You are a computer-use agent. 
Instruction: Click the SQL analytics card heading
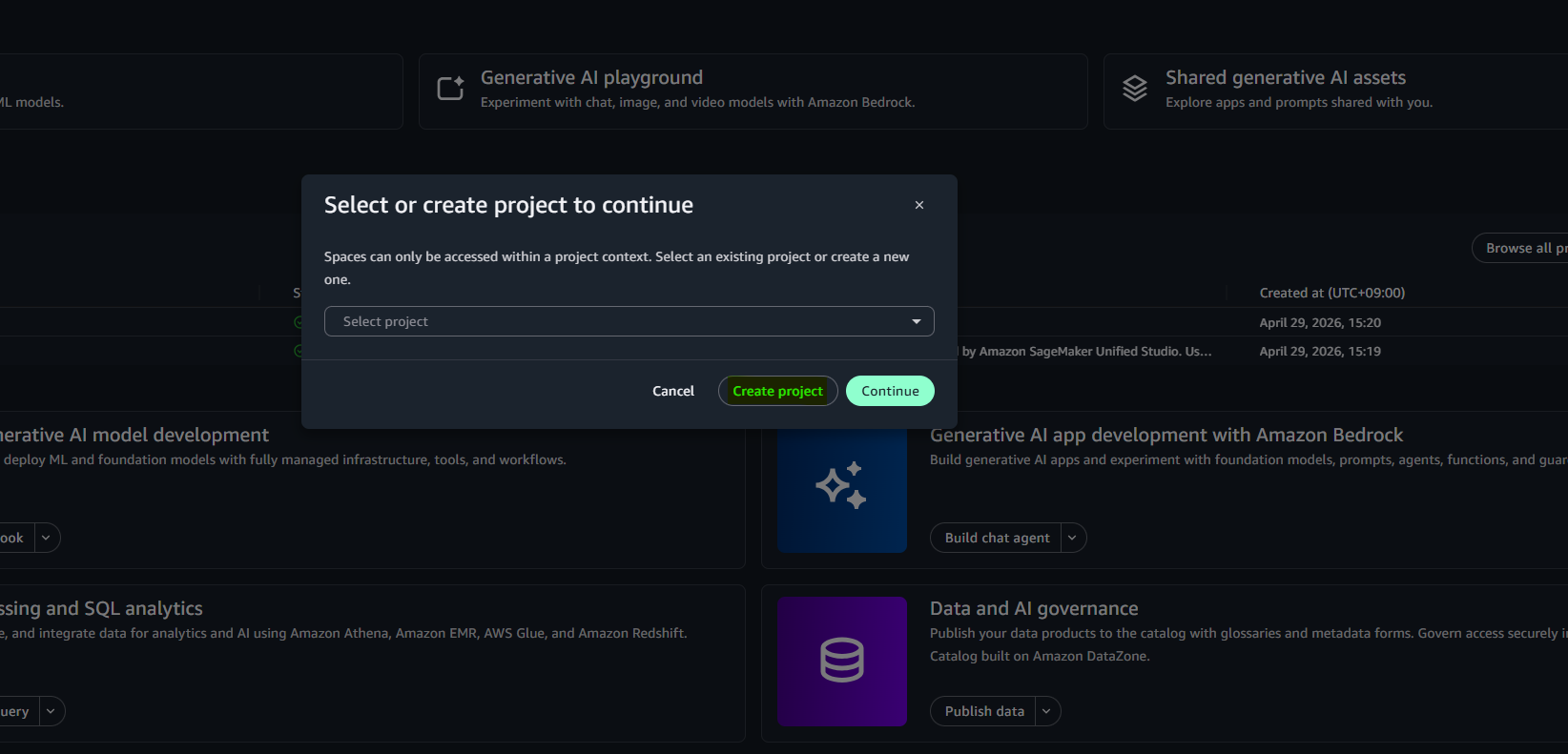click(x=101, y=608)
